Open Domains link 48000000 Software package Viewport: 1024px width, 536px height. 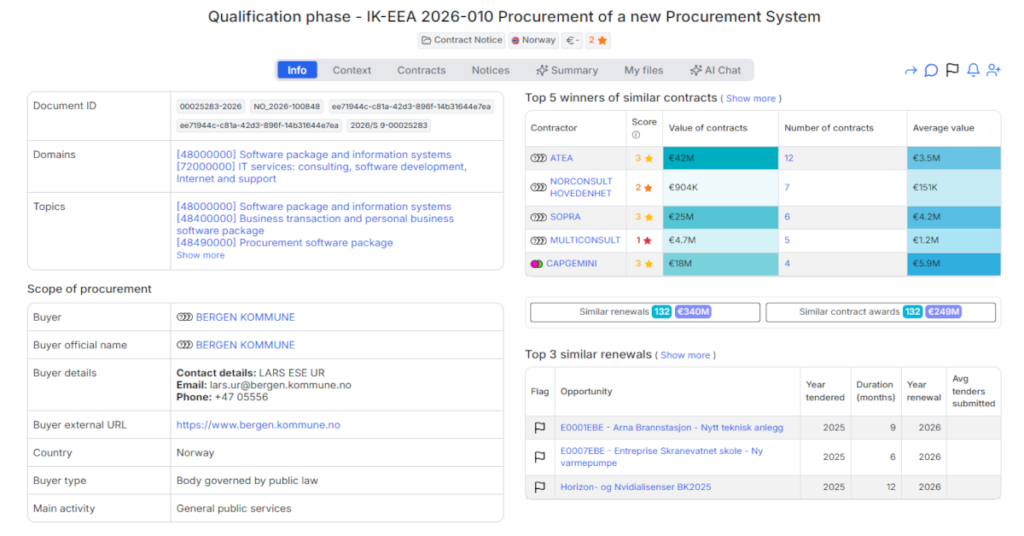[x=313, y=155]
